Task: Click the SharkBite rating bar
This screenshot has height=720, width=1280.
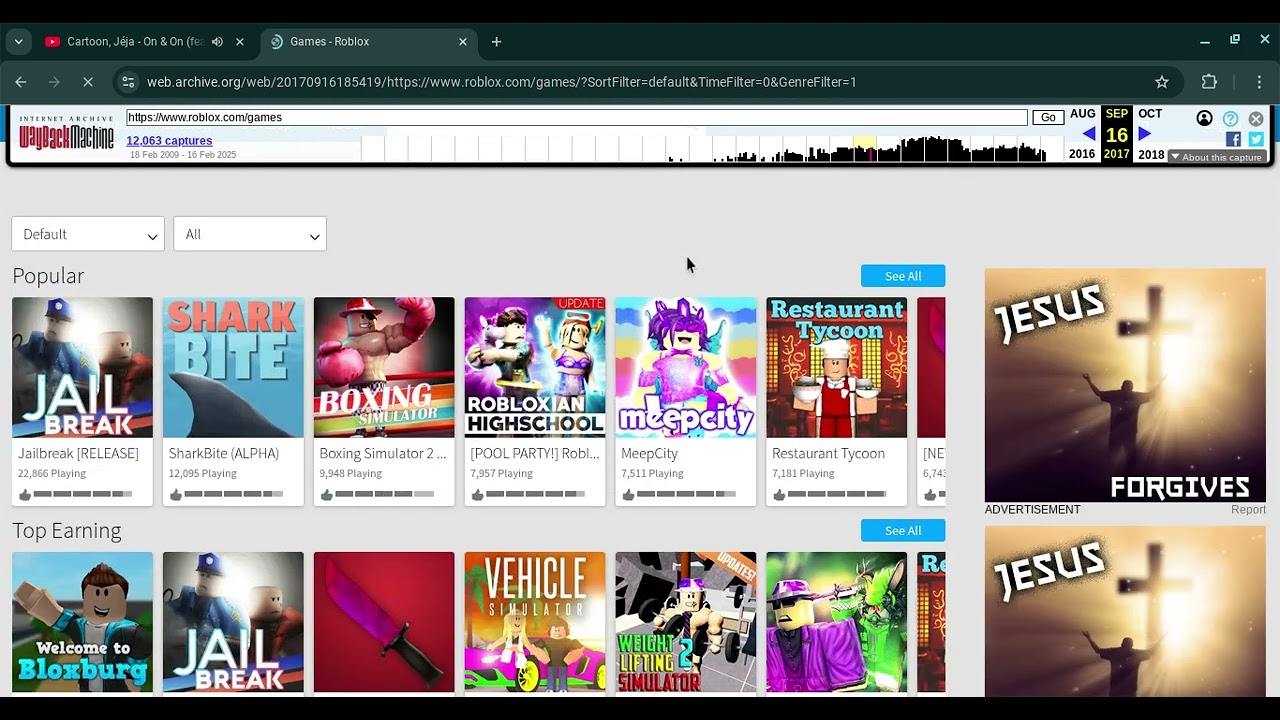Action: coord(233,494)
